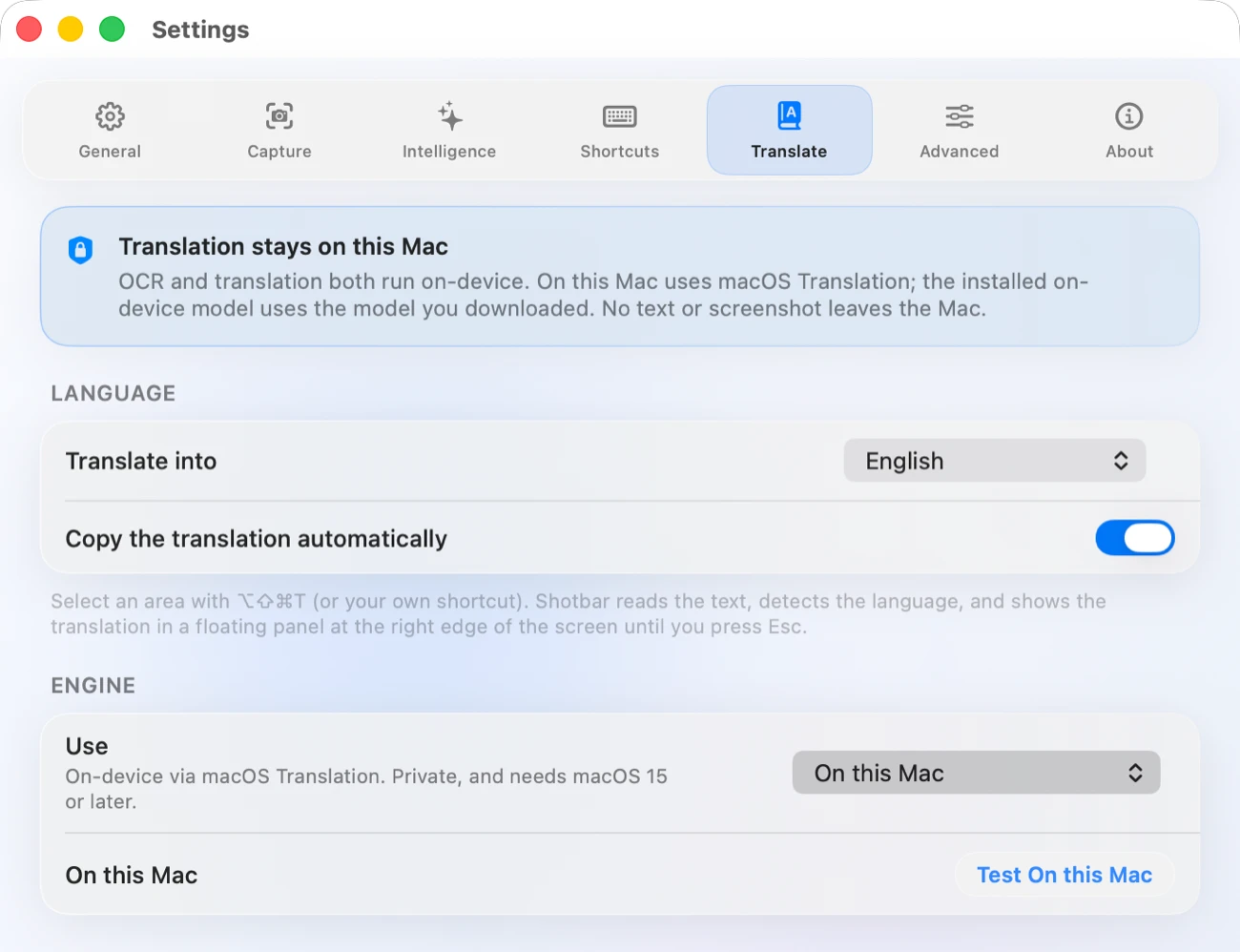Go to the Shortcuts tab label
The image size is (1240, 952).
(620, 152)
